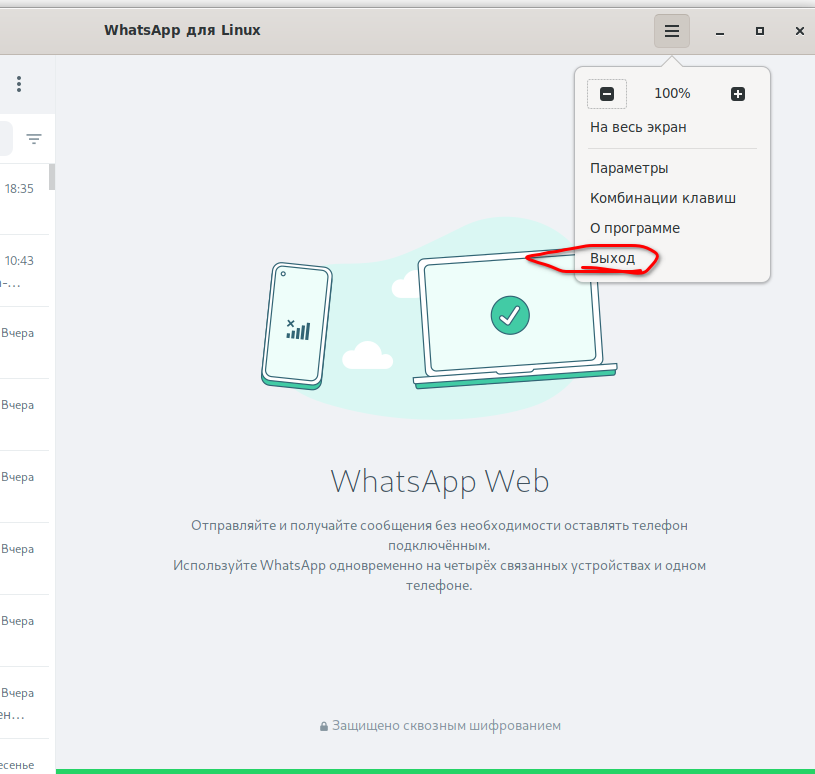Select "На весь экран" menu entry
Screen dimensions: 815x774
point(638,127)
